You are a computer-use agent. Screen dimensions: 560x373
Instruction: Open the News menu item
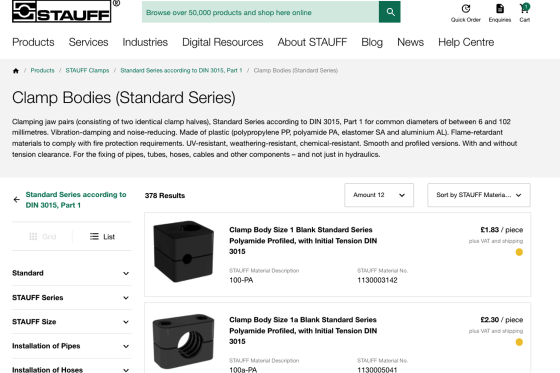tap(410, 42)
